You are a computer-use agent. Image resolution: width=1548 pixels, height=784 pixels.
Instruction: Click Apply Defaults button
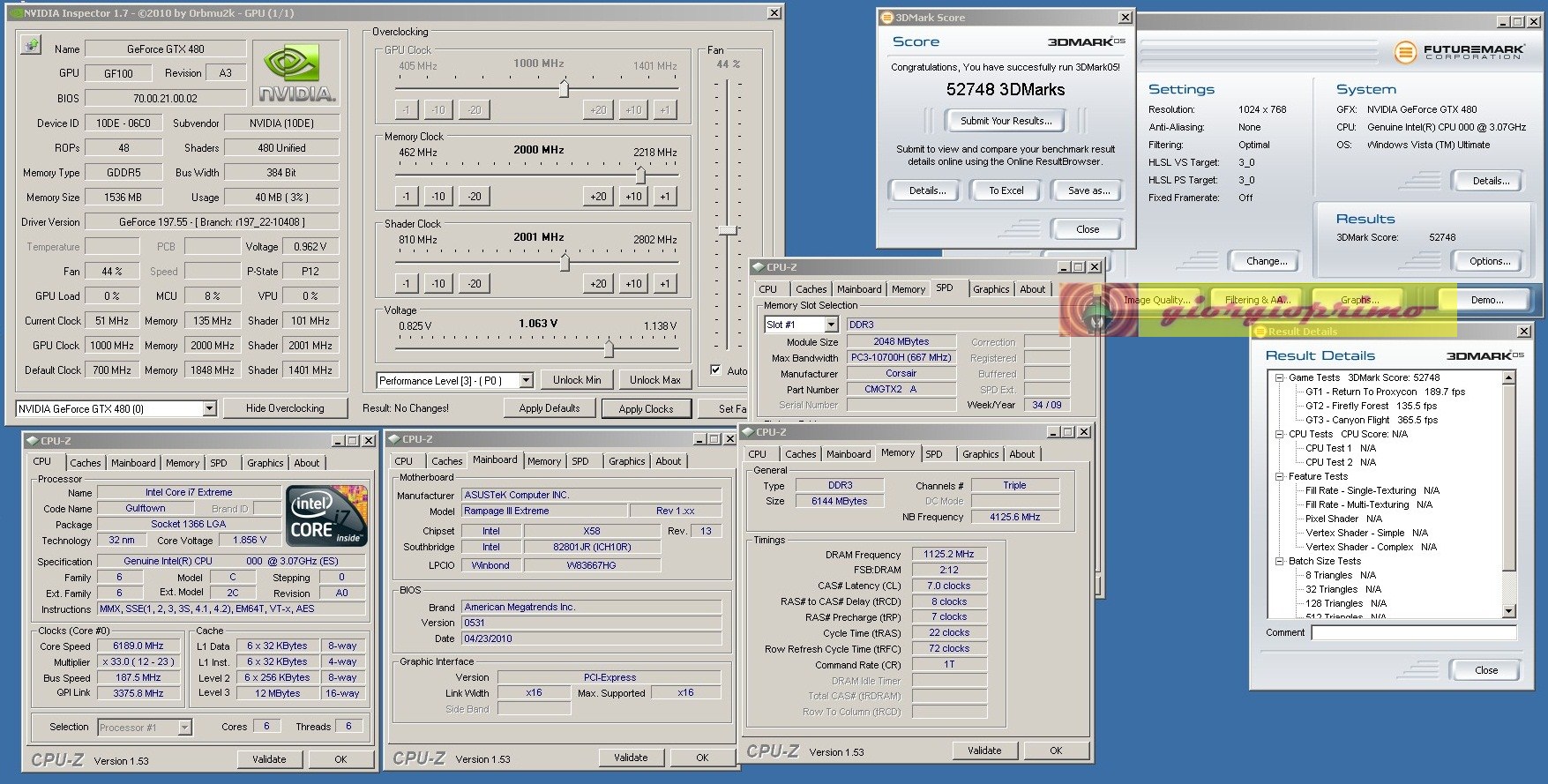550,408
